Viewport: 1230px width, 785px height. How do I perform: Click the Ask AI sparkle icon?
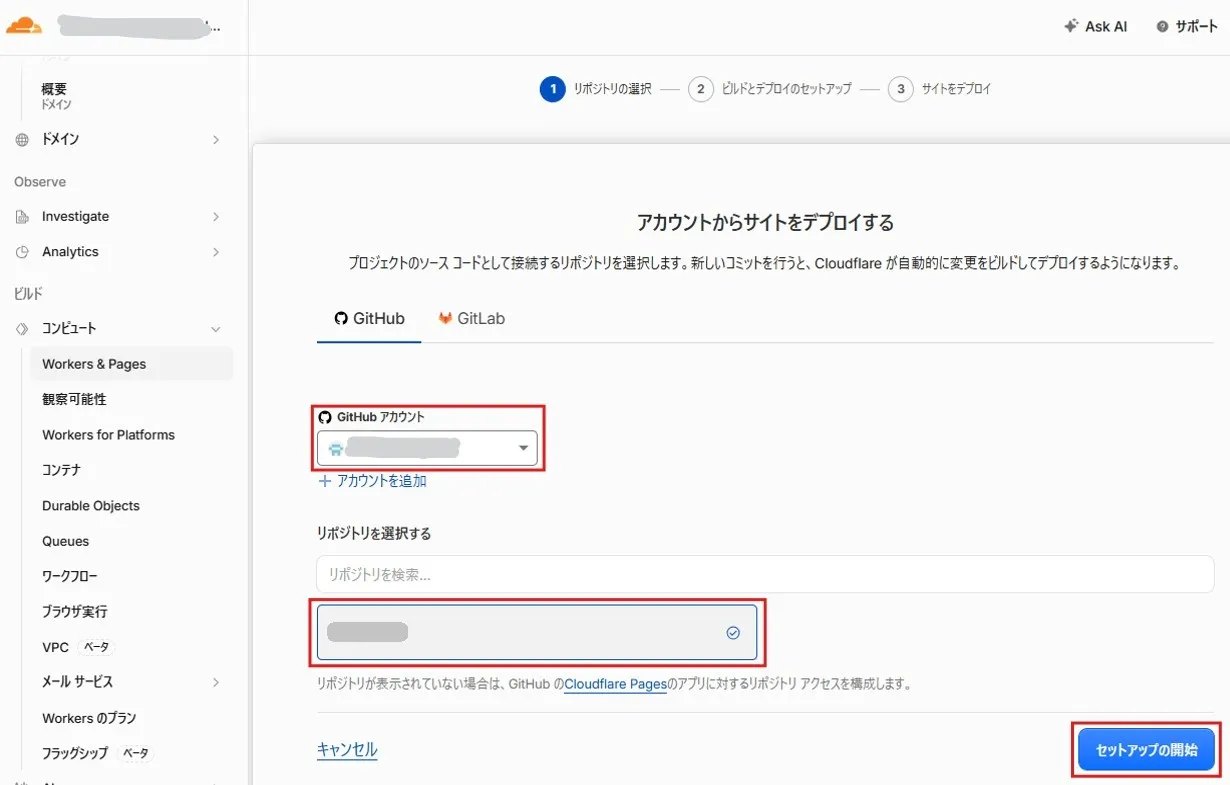click(1071, 26)
